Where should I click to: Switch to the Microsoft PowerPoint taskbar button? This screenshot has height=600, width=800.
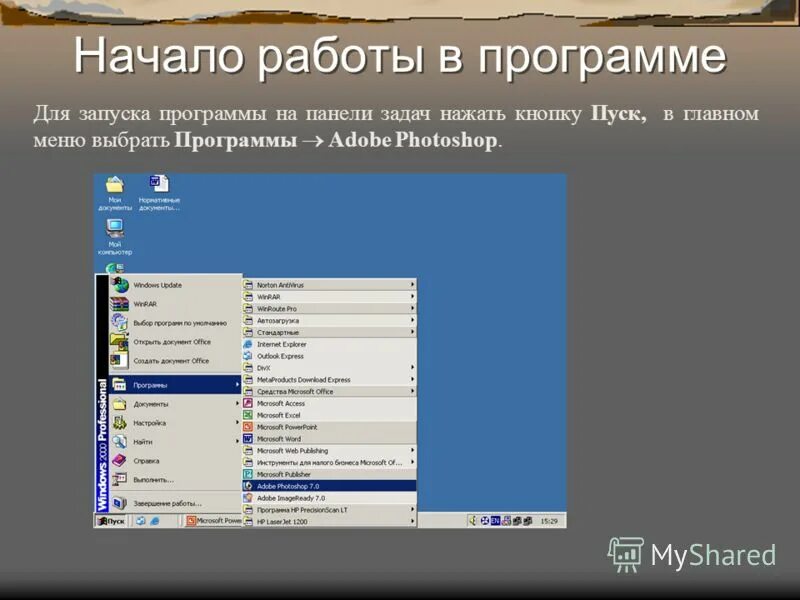213,521
